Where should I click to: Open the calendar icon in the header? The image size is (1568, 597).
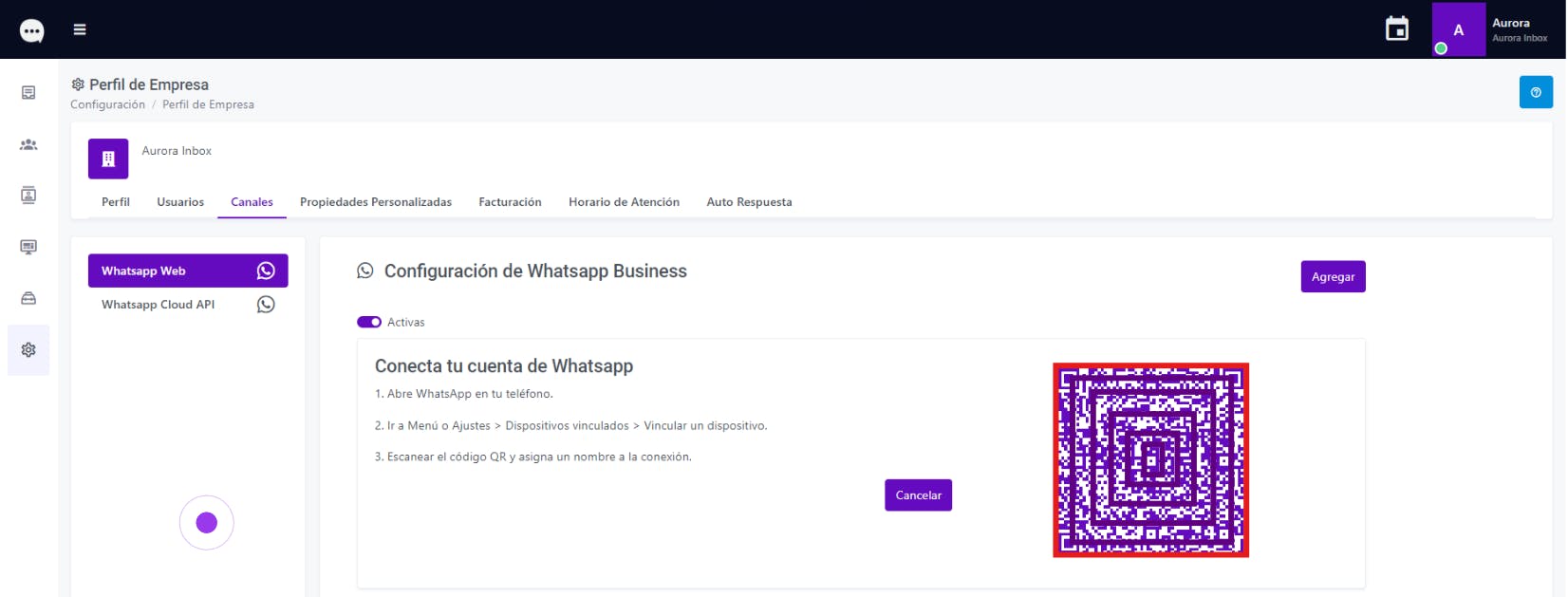pyautogui.click(x=1397, y=28)
